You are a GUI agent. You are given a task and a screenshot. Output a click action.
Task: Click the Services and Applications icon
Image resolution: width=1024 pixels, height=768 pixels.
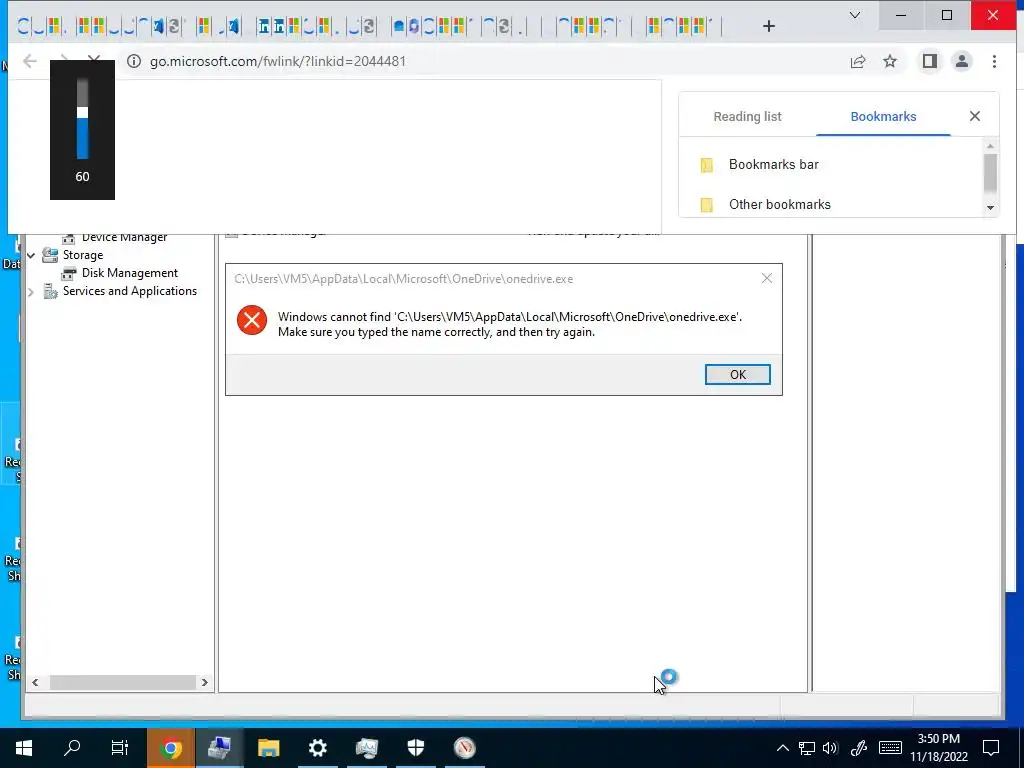[x=50, y=291]
